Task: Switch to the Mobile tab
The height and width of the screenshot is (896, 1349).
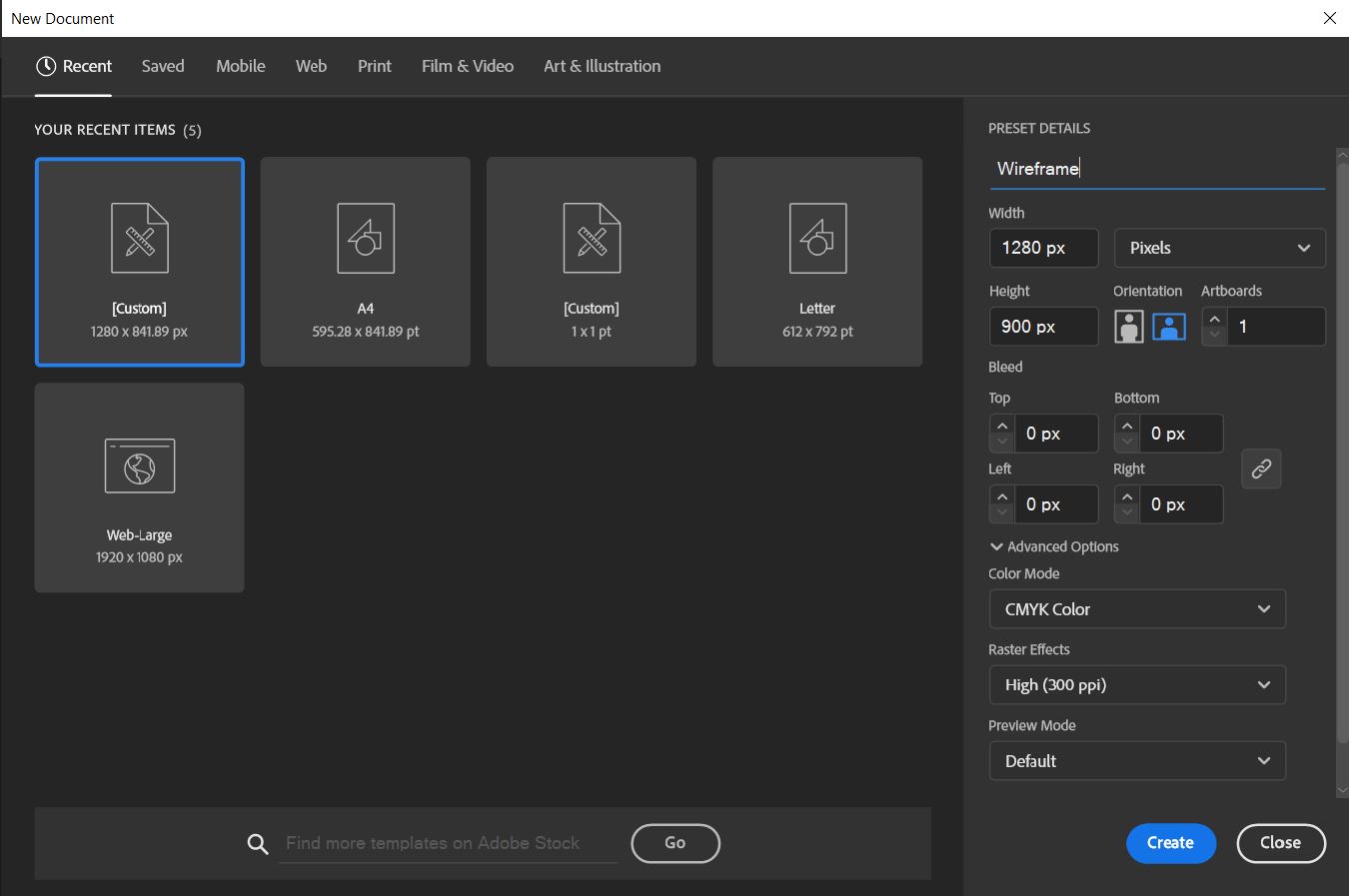Action: point(241,67)
